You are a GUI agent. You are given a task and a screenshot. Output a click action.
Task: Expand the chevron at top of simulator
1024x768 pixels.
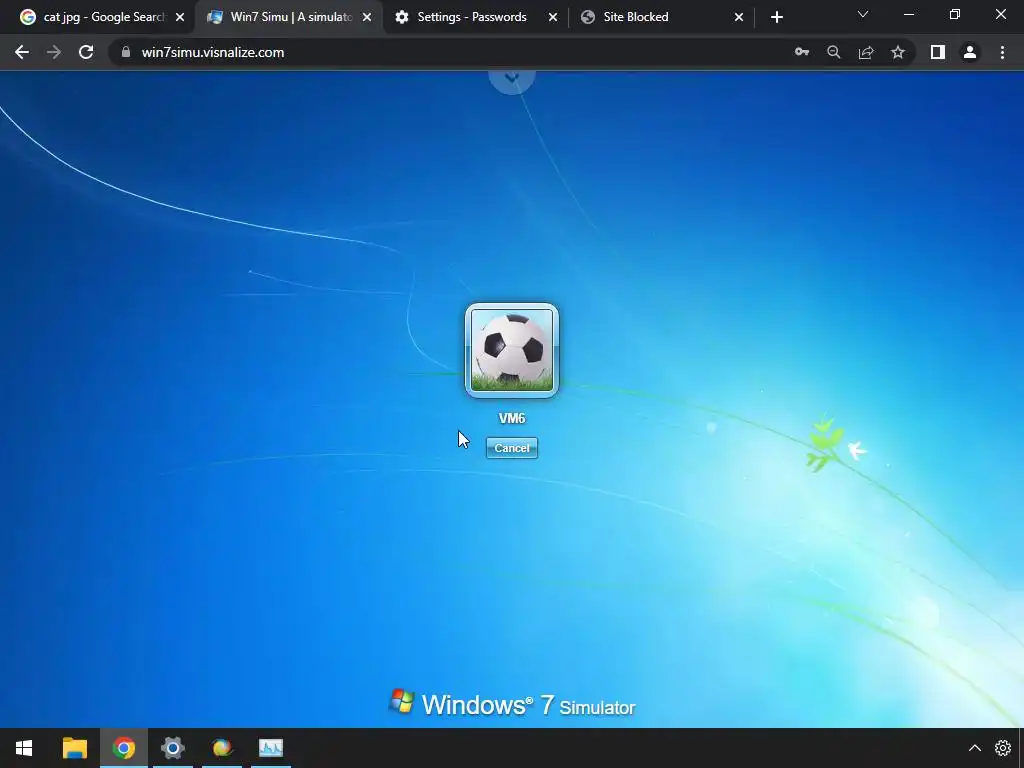tap(512, 78)
